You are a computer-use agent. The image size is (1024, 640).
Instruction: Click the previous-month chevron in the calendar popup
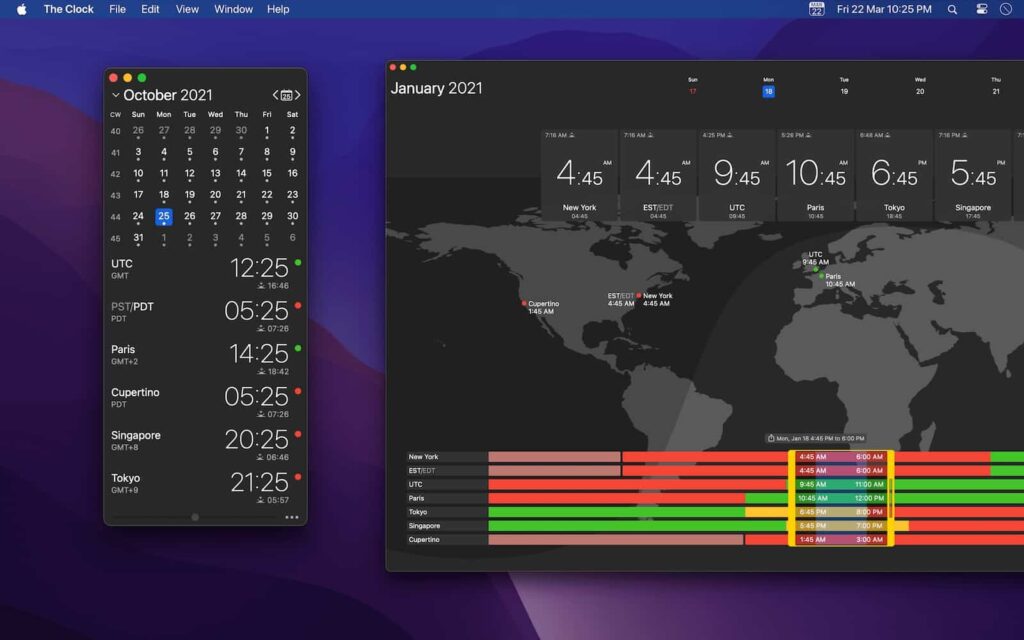pos(274,94)
